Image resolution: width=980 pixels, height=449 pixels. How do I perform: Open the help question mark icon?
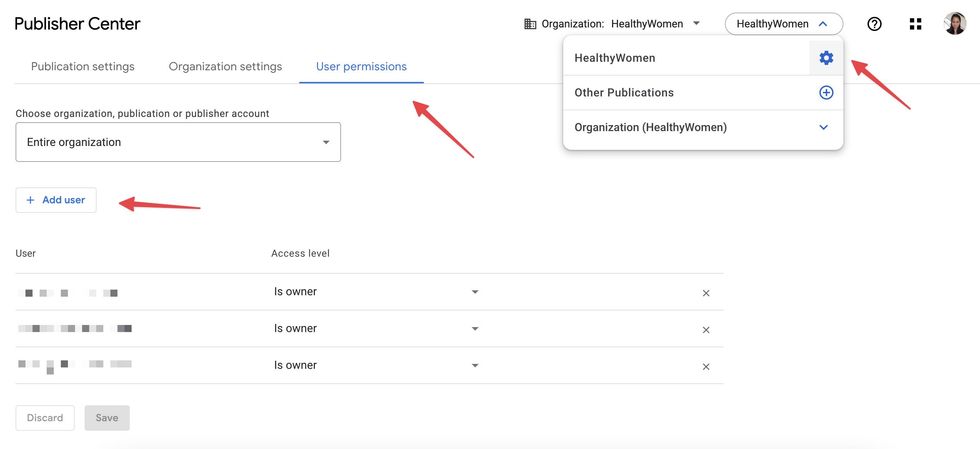(874, 24)
